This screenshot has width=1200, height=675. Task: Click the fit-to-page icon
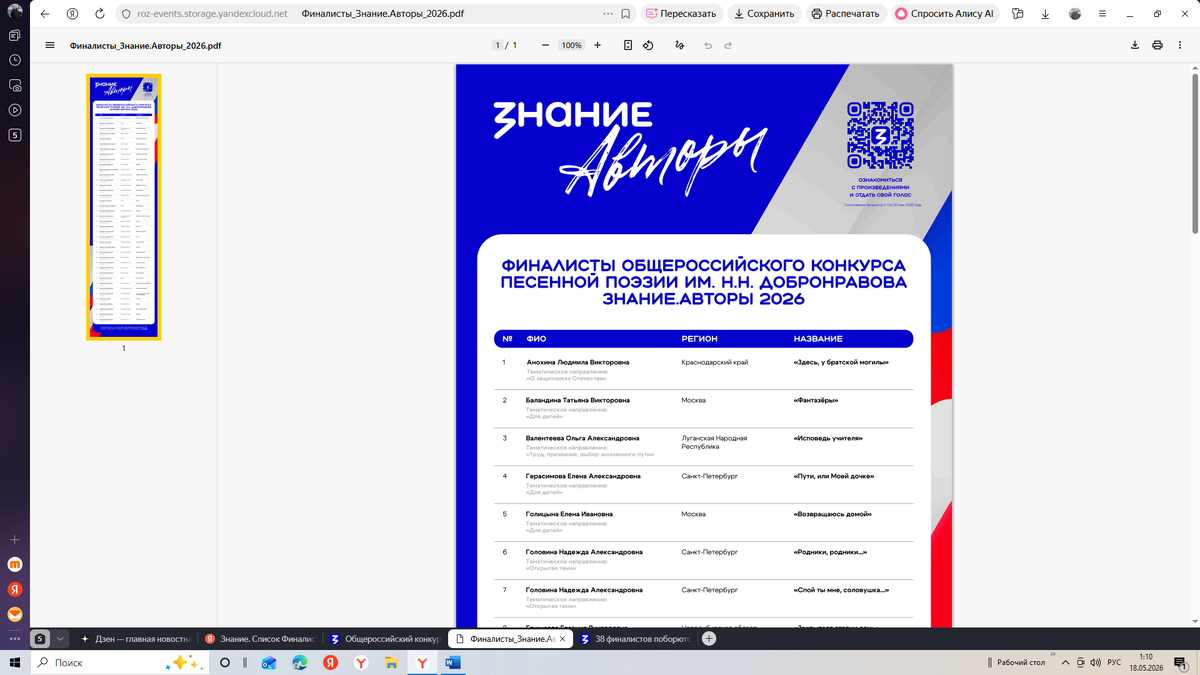(628, 45)
